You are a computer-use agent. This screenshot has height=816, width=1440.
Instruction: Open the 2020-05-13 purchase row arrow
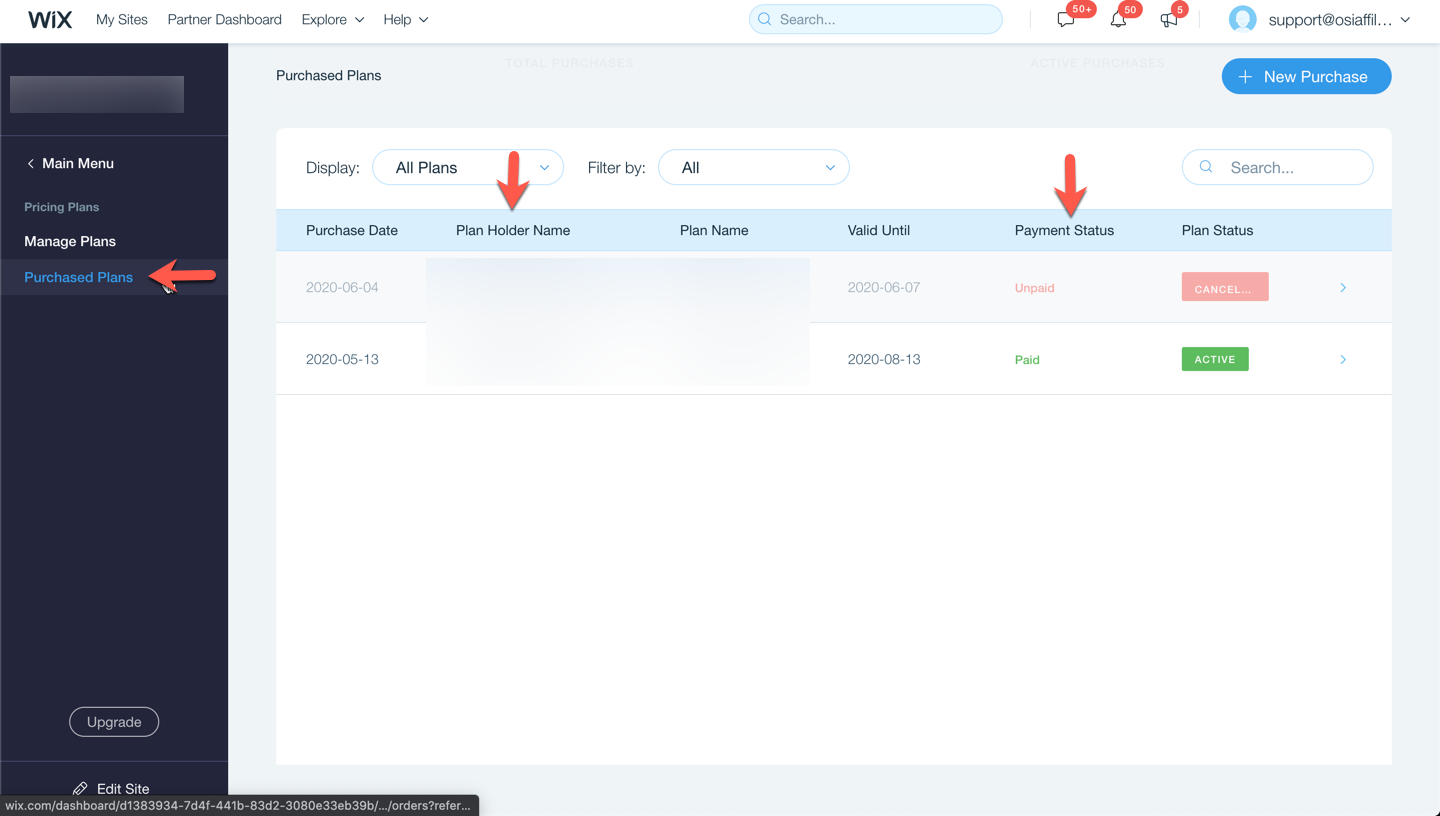1343,359
